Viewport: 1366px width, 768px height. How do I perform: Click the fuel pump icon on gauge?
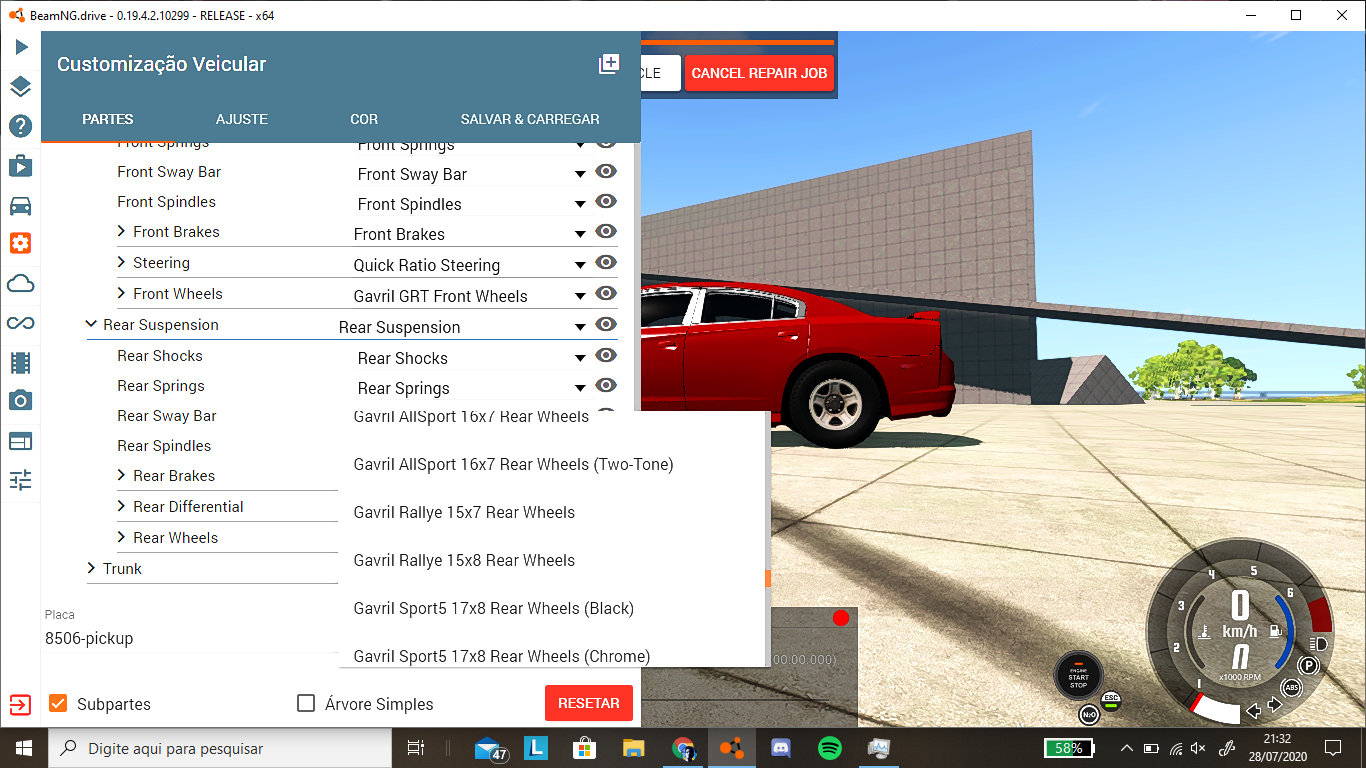(x=1275, y=632)
